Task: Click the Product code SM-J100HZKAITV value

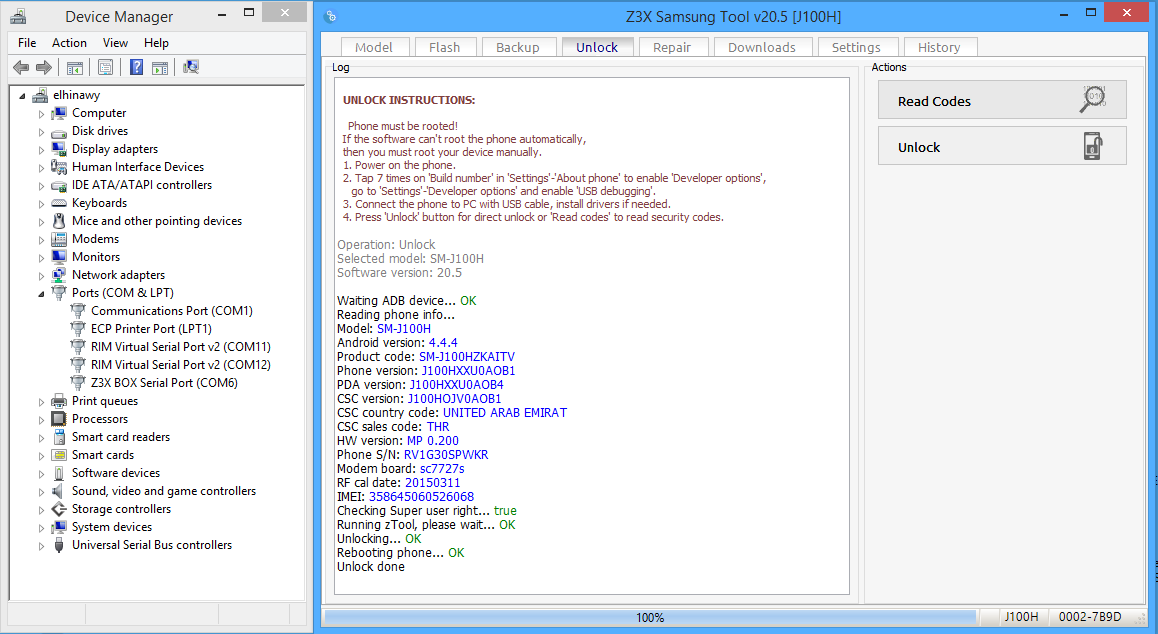Action: tap(467, 357)
